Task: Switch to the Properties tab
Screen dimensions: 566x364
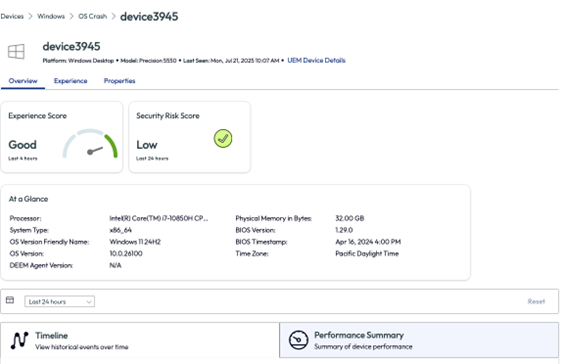Action: (119, 81)
